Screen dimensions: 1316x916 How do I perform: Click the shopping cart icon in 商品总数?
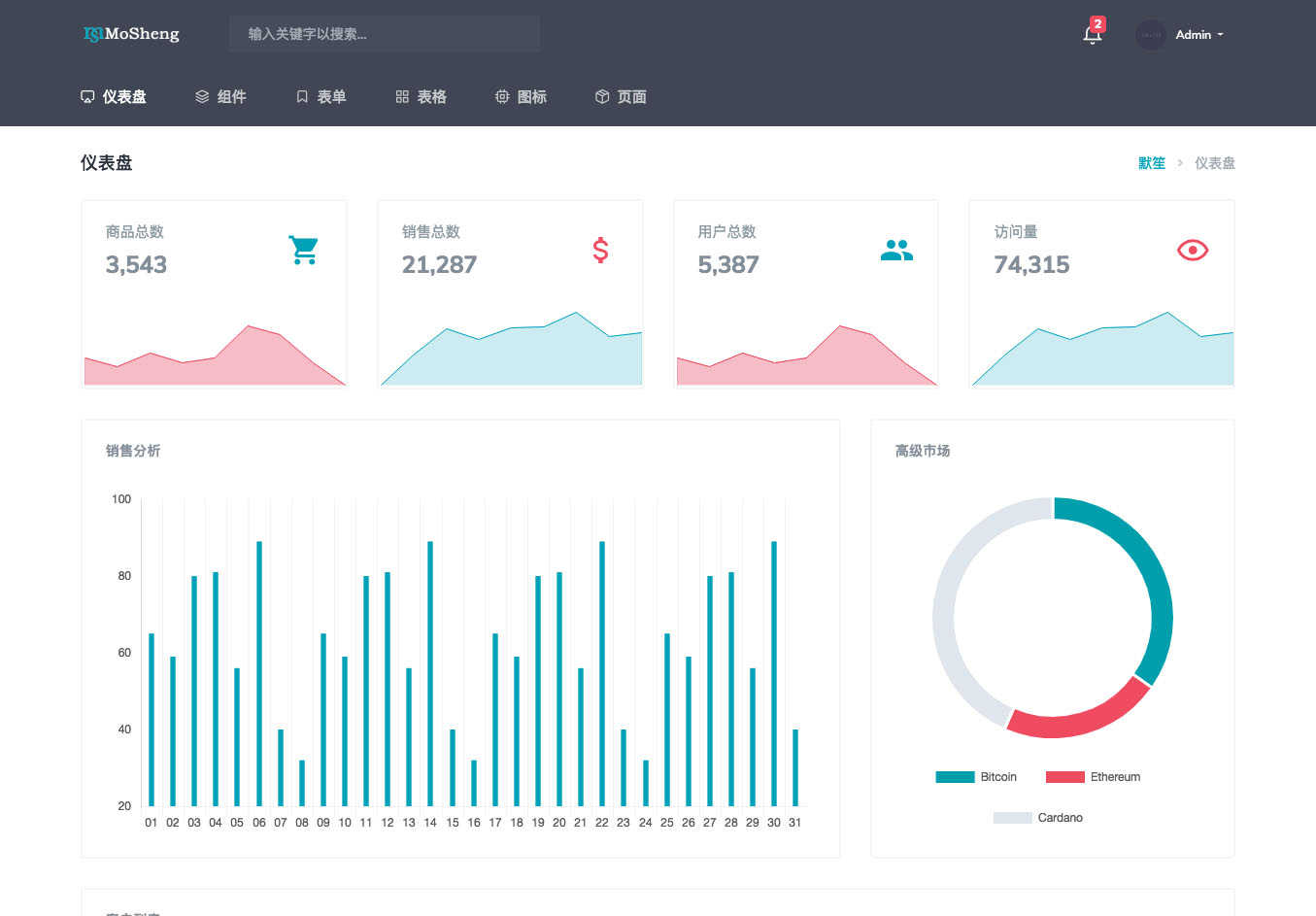pos(303,250)
